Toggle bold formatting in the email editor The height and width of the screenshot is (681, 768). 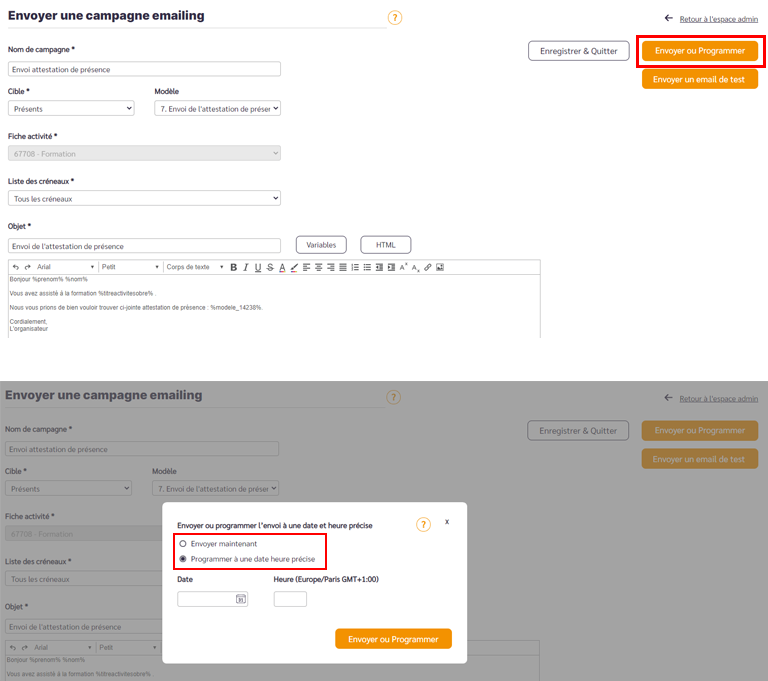tap(234, 267)
